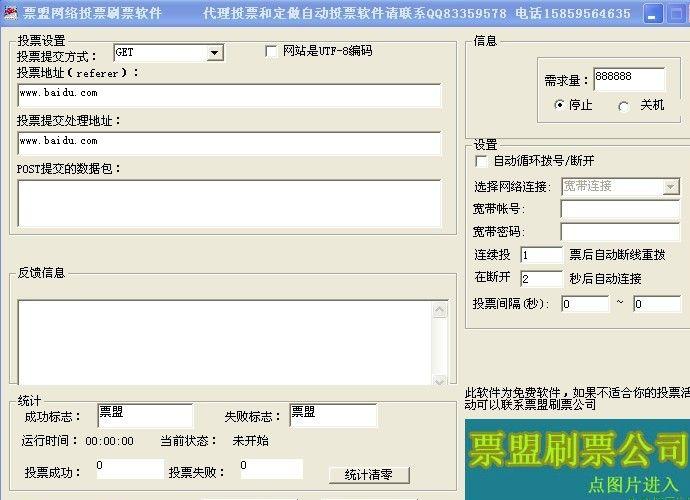
Task: Open the 票盟刷票公司 banner ad
Action: point(577,457)
